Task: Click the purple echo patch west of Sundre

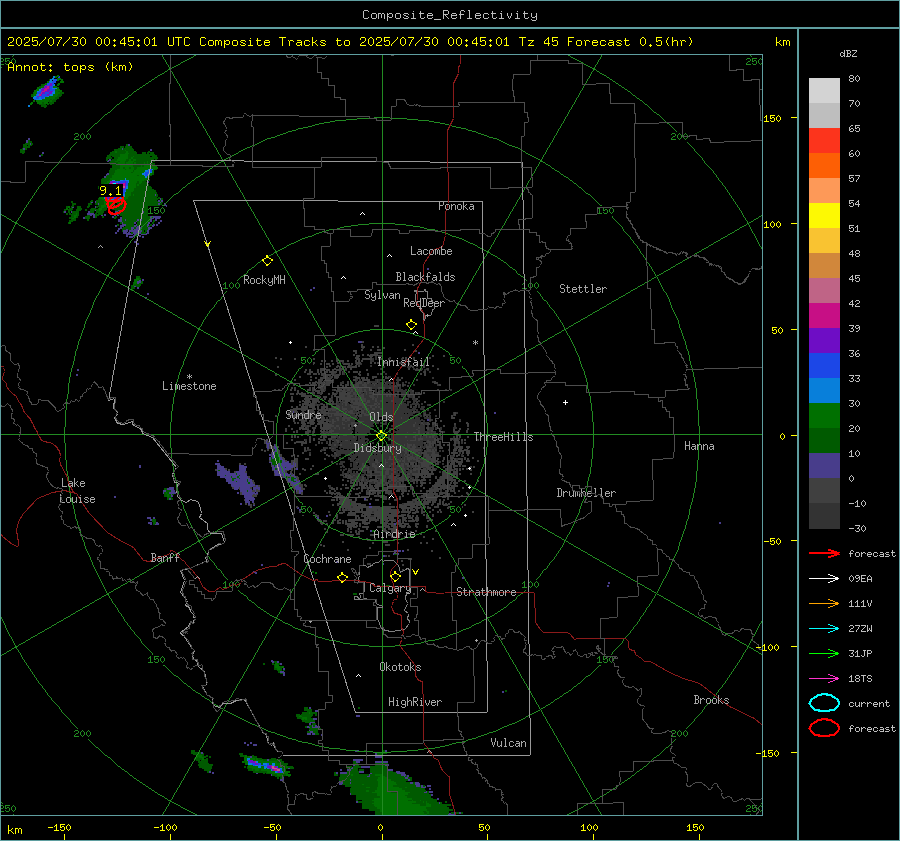Action: coord(238,481)
